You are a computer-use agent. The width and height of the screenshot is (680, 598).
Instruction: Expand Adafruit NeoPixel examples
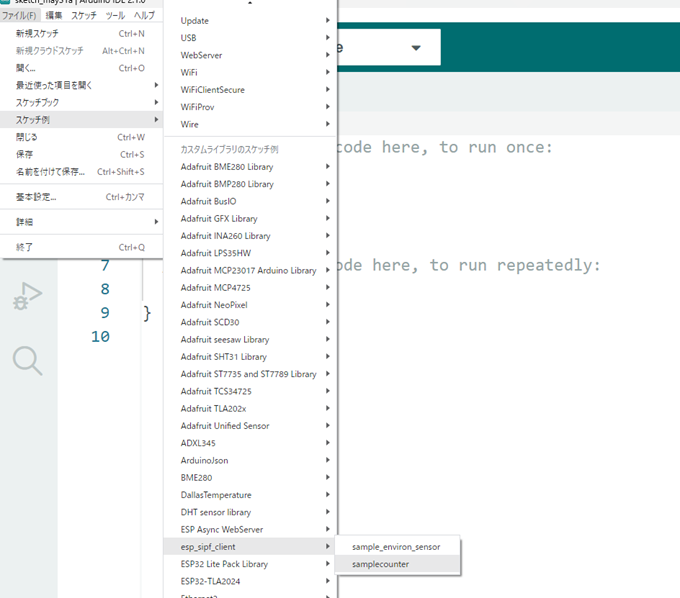[x=250, y=305]
